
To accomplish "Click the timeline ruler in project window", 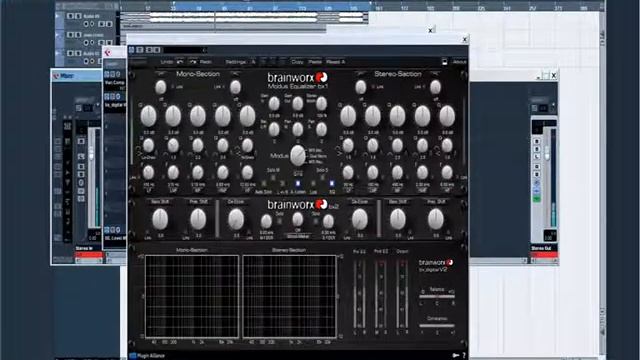I will pos(361,7).
